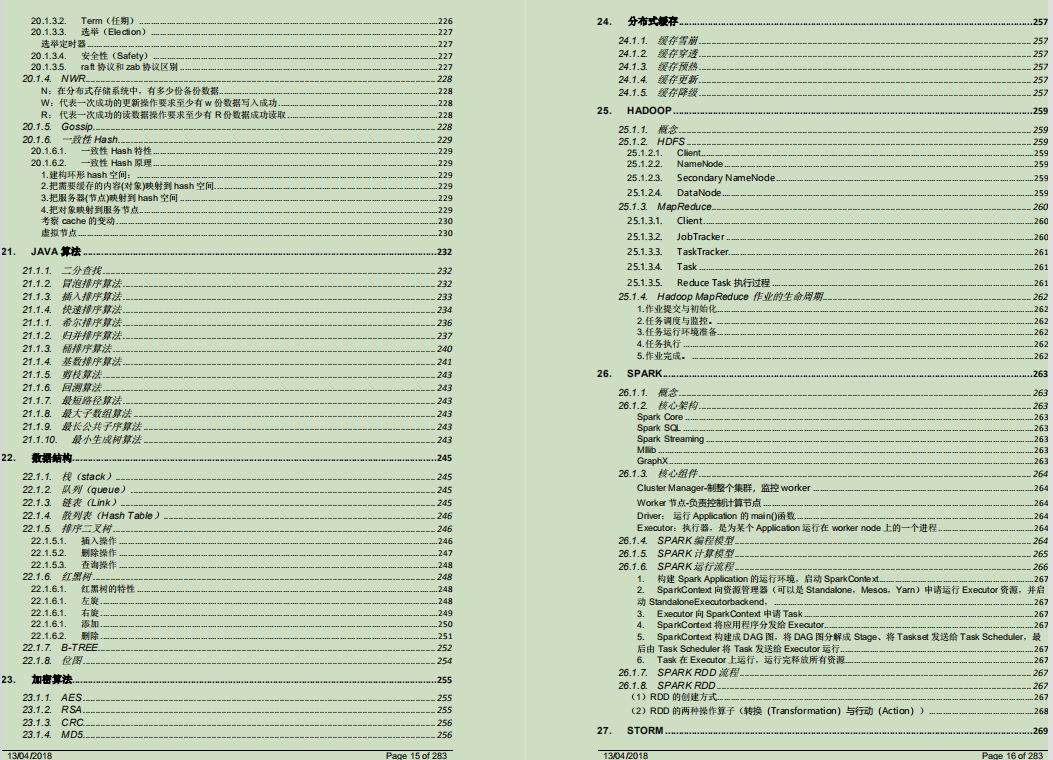Select the '20.1.3.4. 安全性（Safety）' entry

tap(242, 56)
